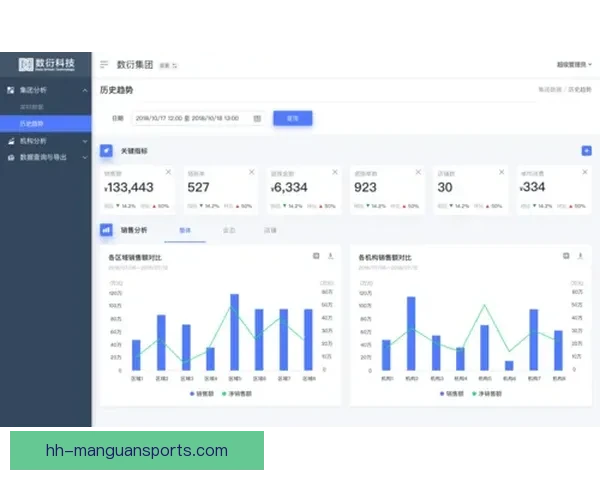Viewport: 600px width, 480px height.
Task: Click the blue plus button to add indicator
Action: click(586, 150)
